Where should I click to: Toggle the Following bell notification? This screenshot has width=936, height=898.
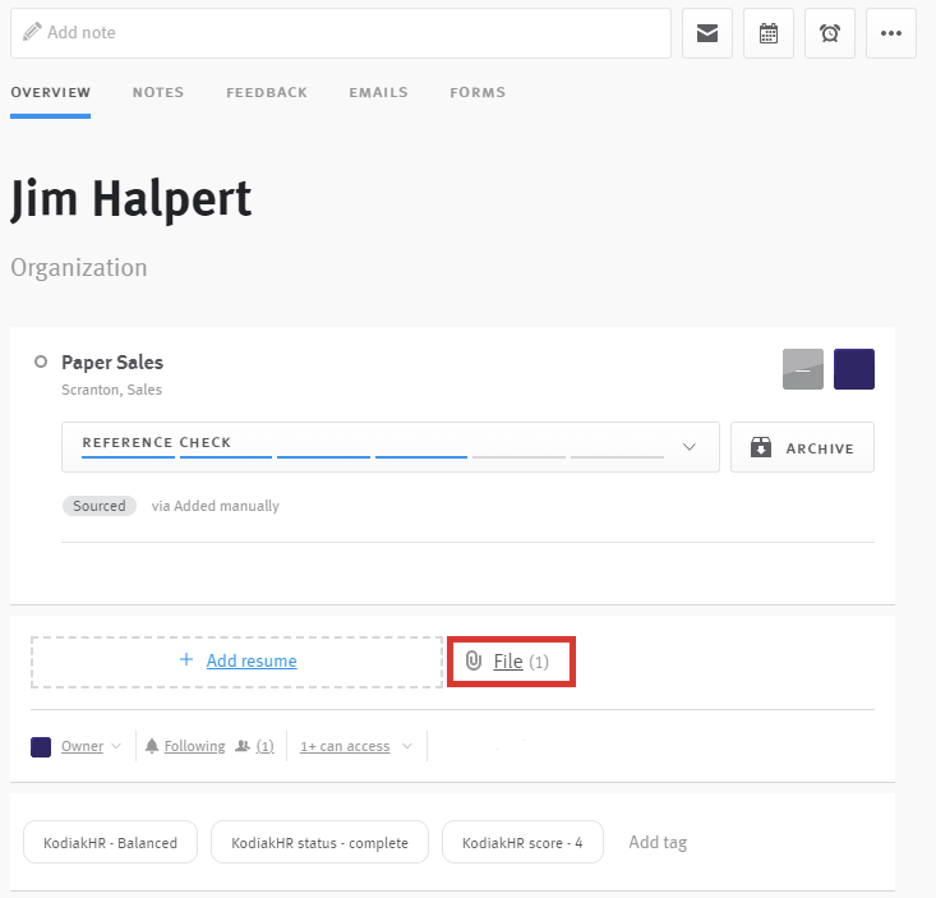(x=152, y=746)
